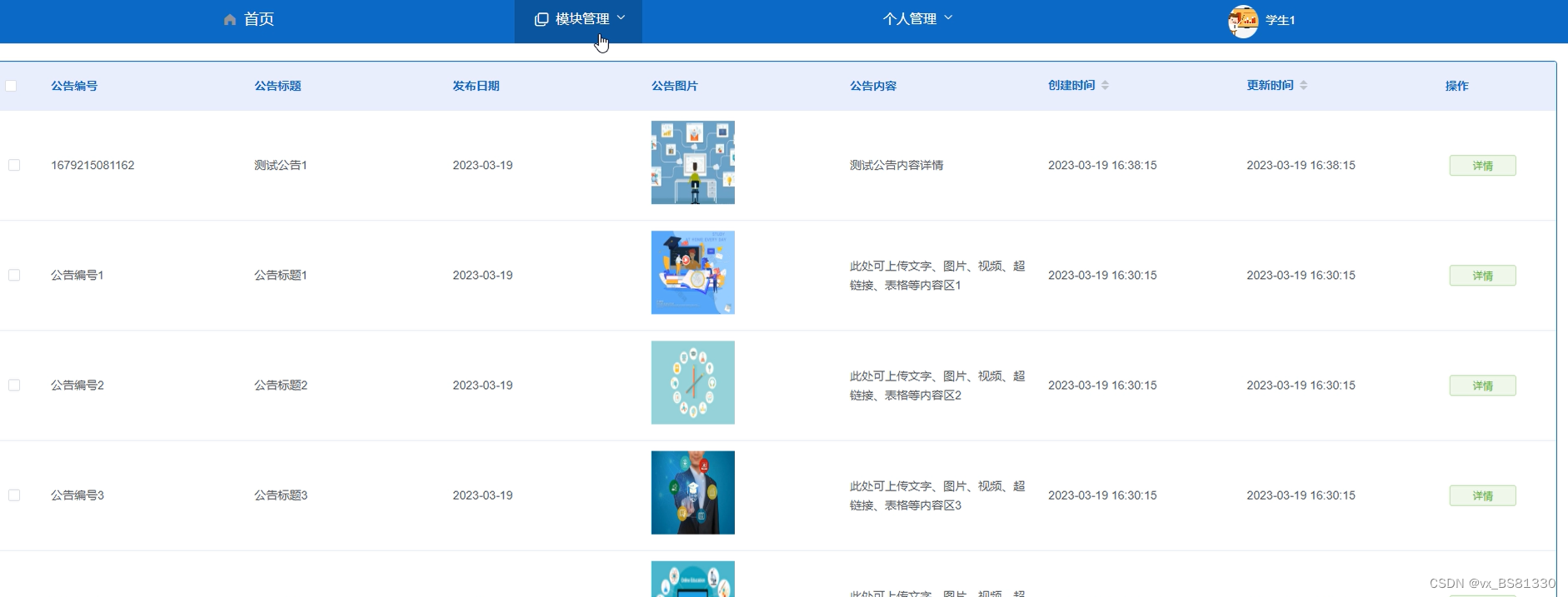The width and height of the screenshot is (1568, 597).
Task: Click the 2023-03-19 16:38:15 creation time
Action: (1102, 165)
